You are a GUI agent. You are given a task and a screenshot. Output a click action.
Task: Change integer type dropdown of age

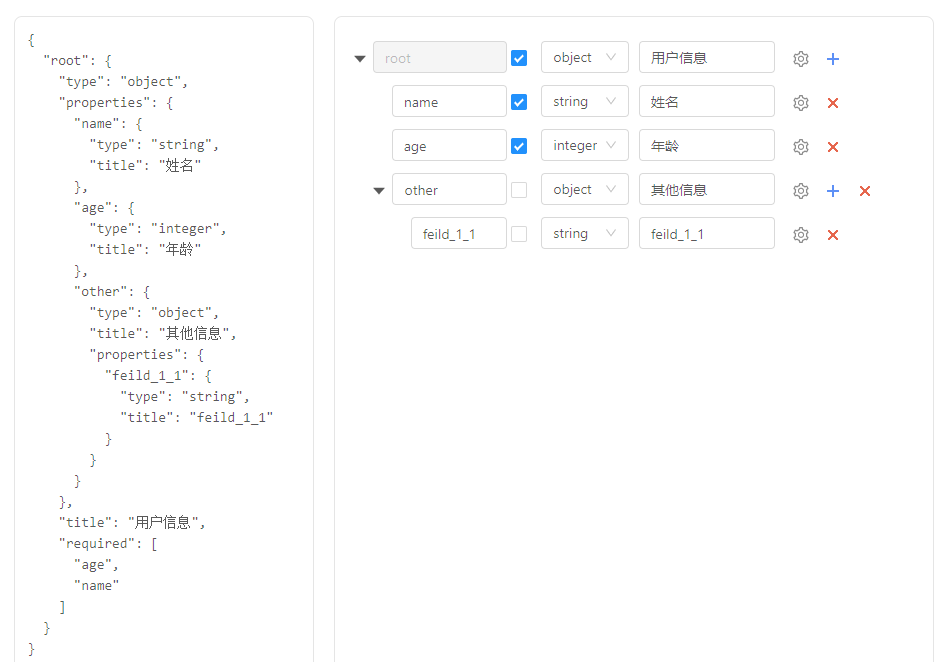(584, 146)
